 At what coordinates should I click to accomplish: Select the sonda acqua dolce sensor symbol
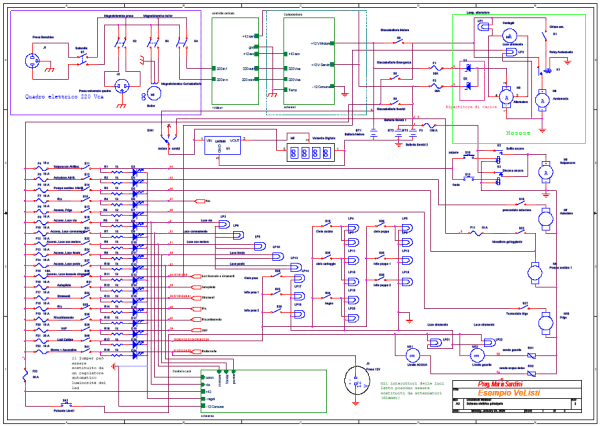point(531,373)
